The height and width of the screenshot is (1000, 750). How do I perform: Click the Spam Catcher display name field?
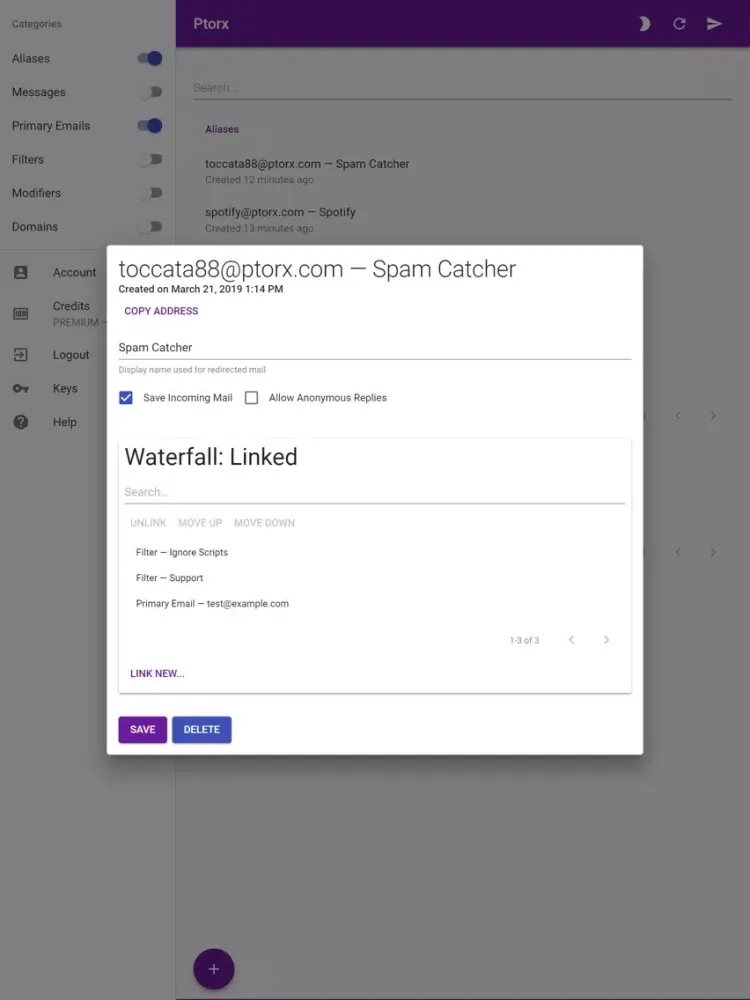(375, 348)
